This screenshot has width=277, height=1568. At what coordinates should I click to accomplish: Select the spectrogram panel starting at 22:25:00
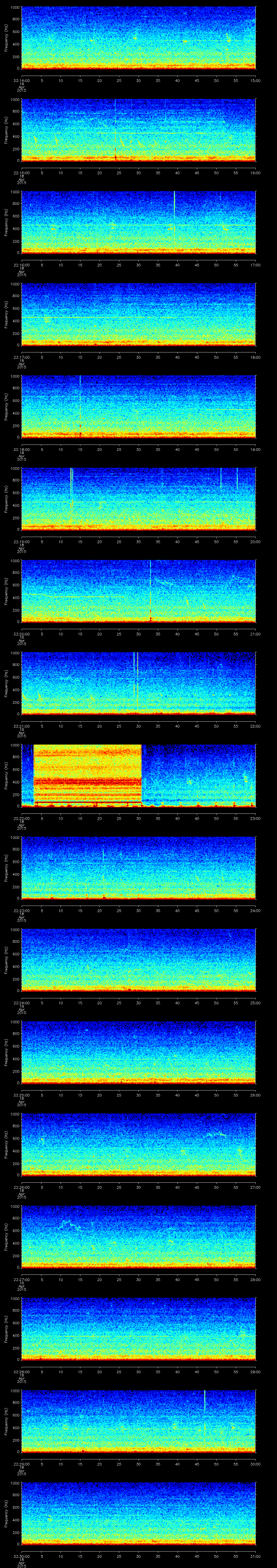139,1052
